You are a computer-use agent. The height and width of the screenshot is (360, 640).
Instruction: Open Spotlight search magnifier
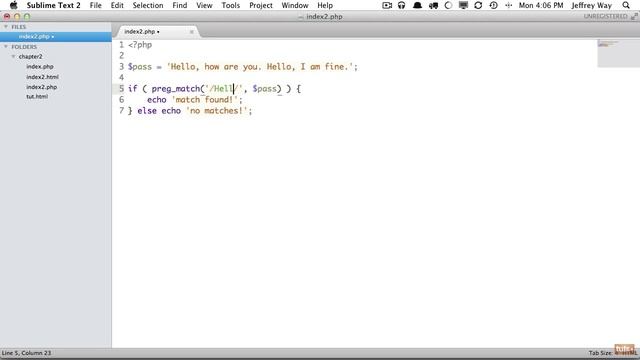point(626,5)
